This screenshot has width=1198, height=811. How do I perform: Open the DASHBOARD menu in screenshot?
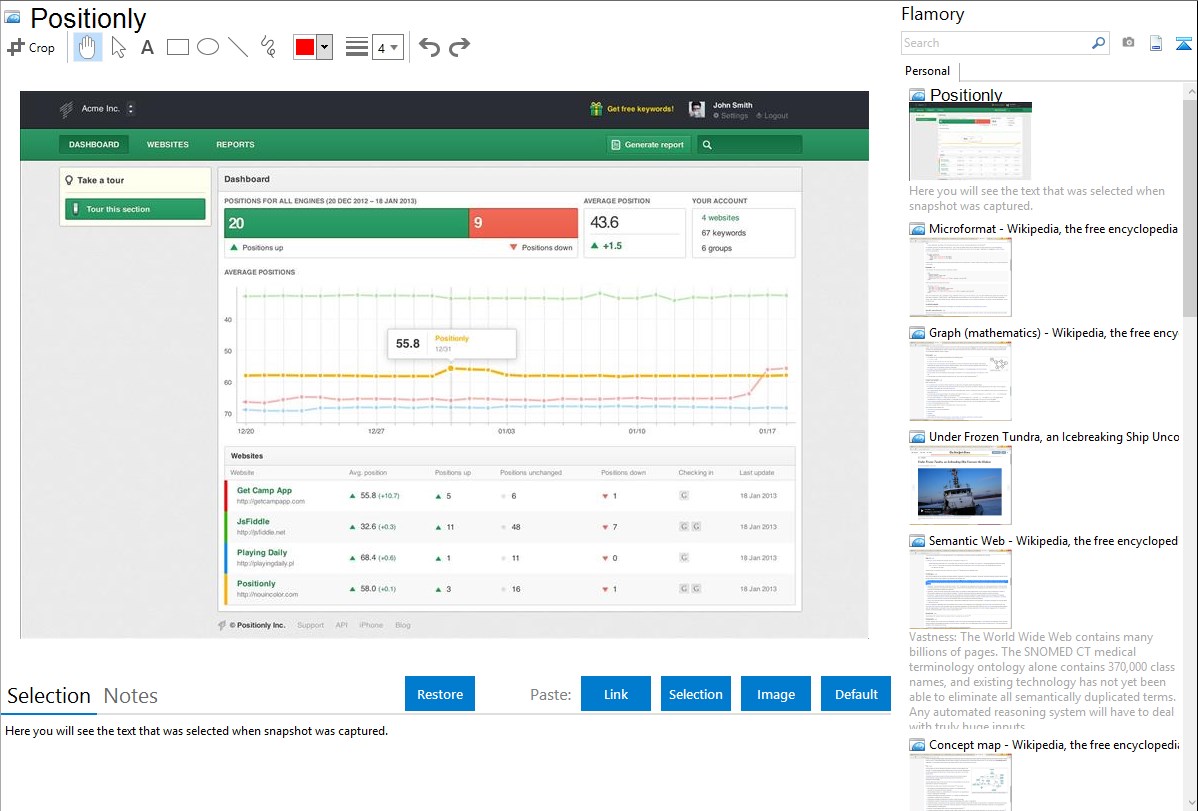tap(94, 144)
